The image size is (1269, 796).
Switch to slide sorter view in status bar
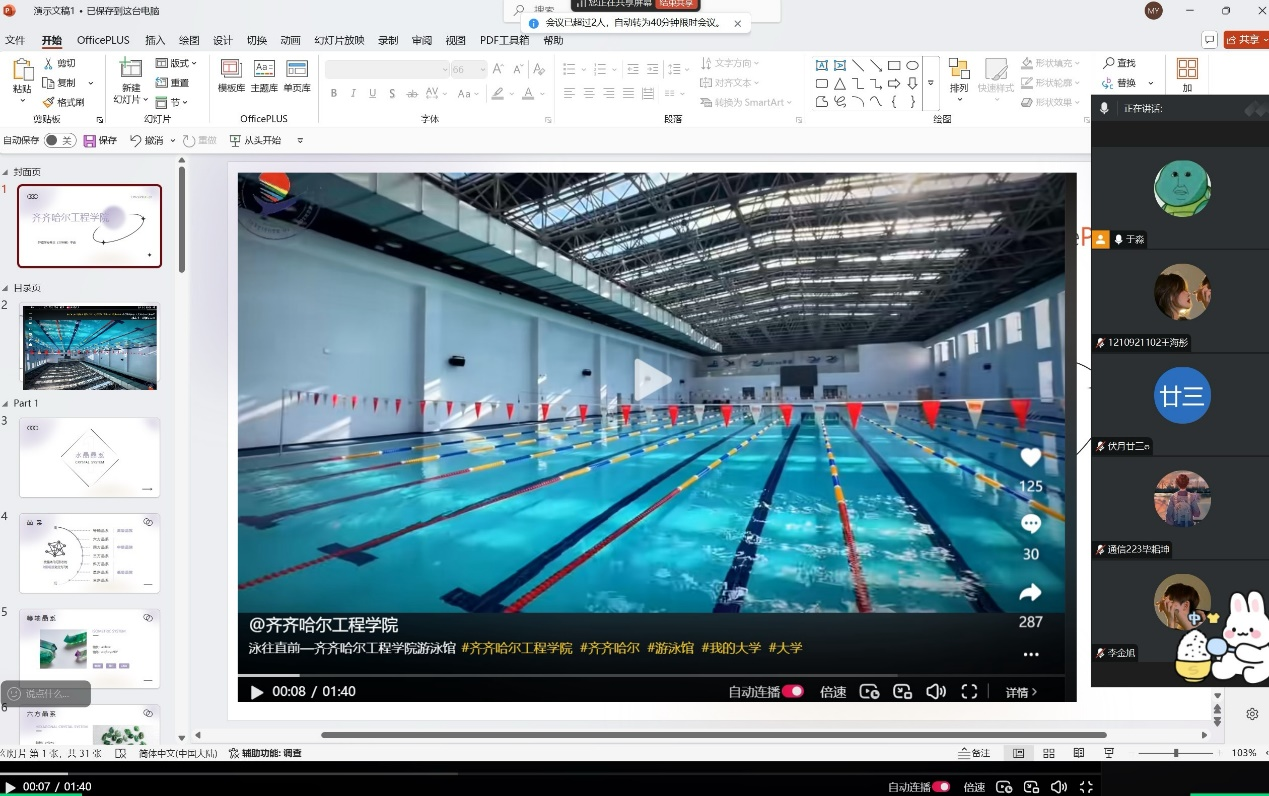click(1048, 753)
